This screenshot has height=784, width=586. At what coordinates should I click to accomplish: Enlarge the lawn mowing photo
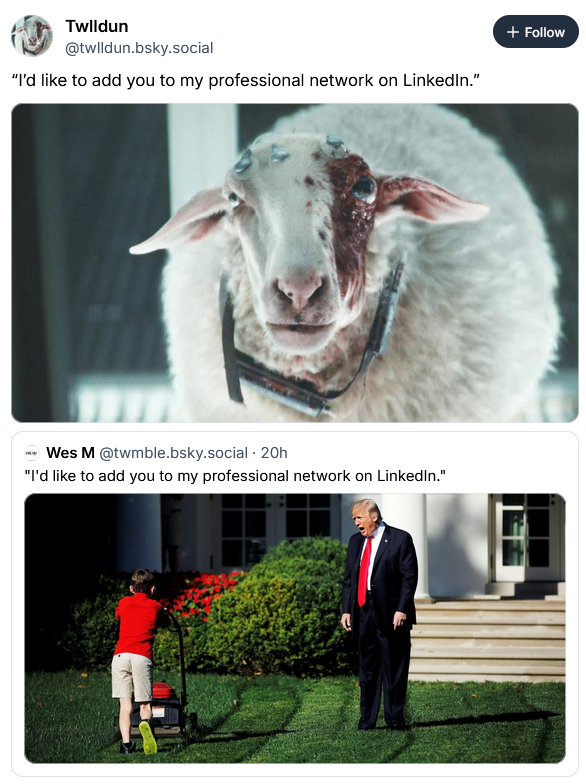click(x=294, y=628)
